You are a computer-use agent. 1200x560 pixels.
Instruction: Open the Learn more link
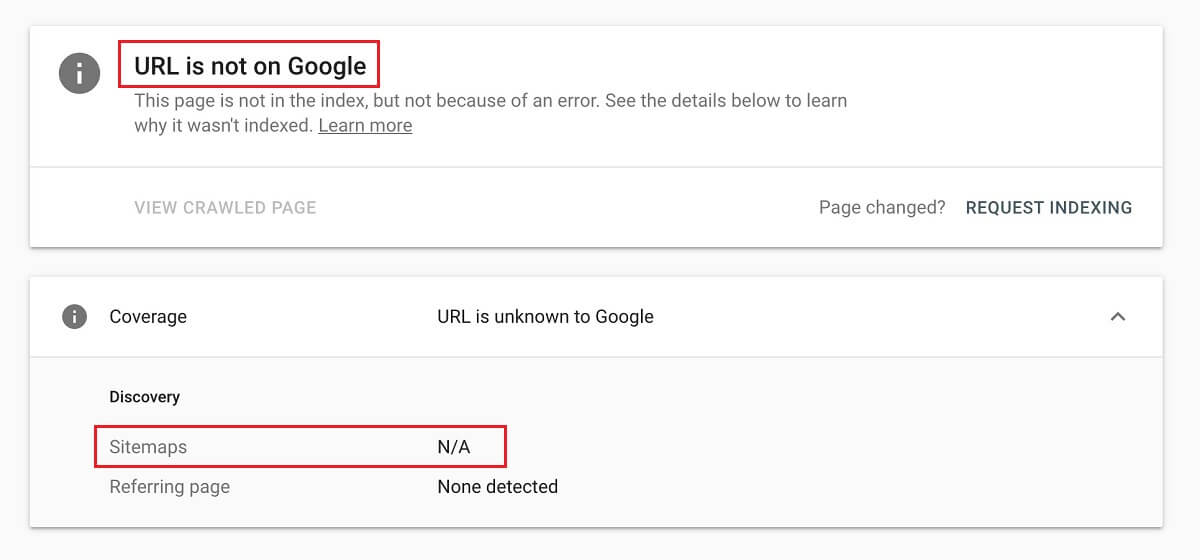coord(365,126)
